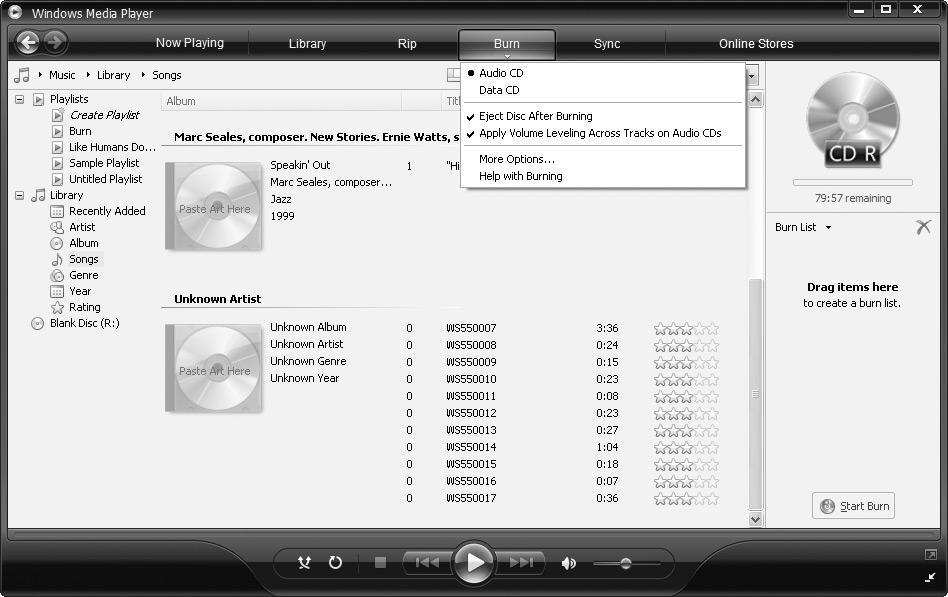Collapse the Library tree node
Image resolution: width=948 pixels, height=597 pixels.
click(19, 195)
